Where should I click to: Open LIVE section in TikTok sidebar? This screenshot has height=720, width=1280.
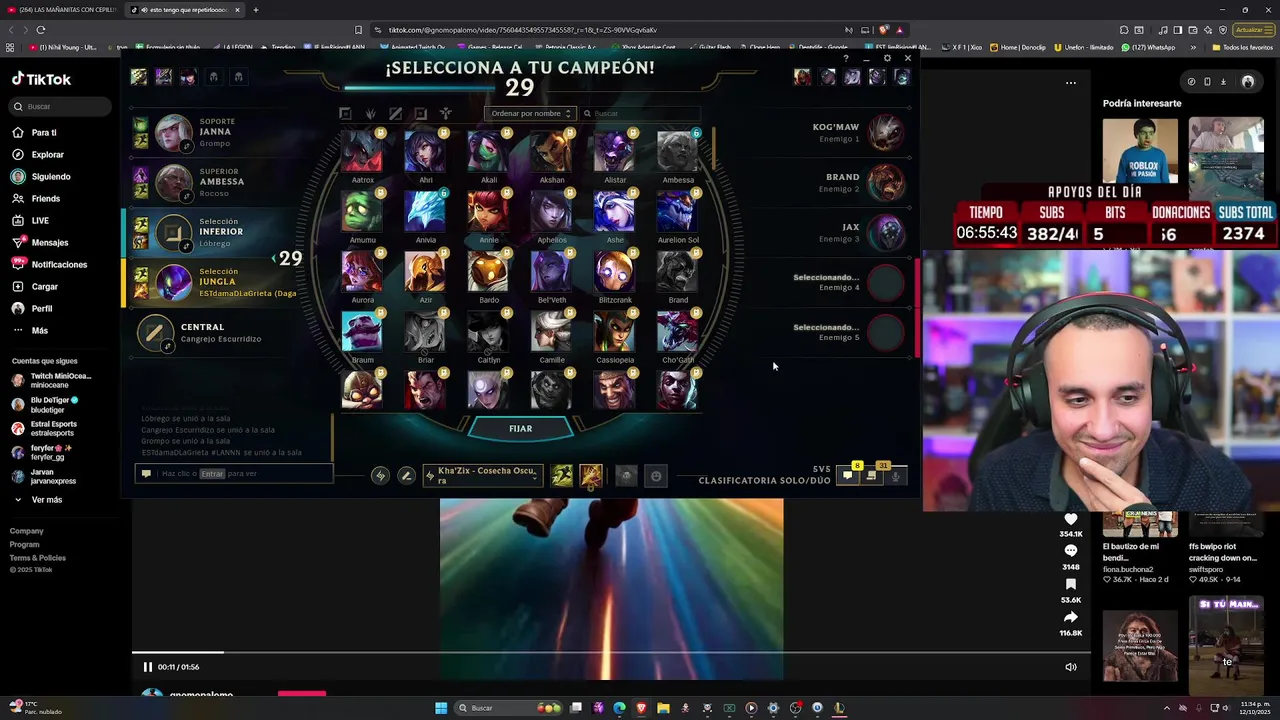40,220
